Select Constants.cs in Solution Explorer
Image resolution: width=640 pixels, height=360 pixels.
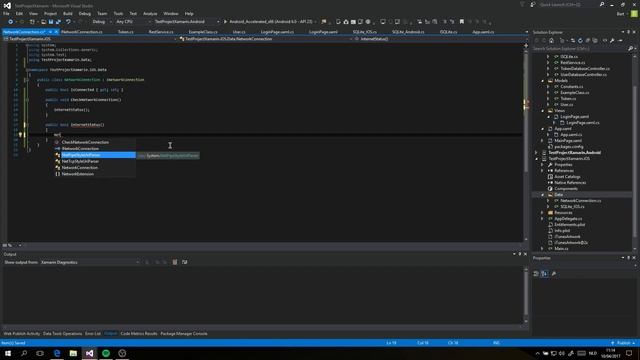click(x=571, y=87)
